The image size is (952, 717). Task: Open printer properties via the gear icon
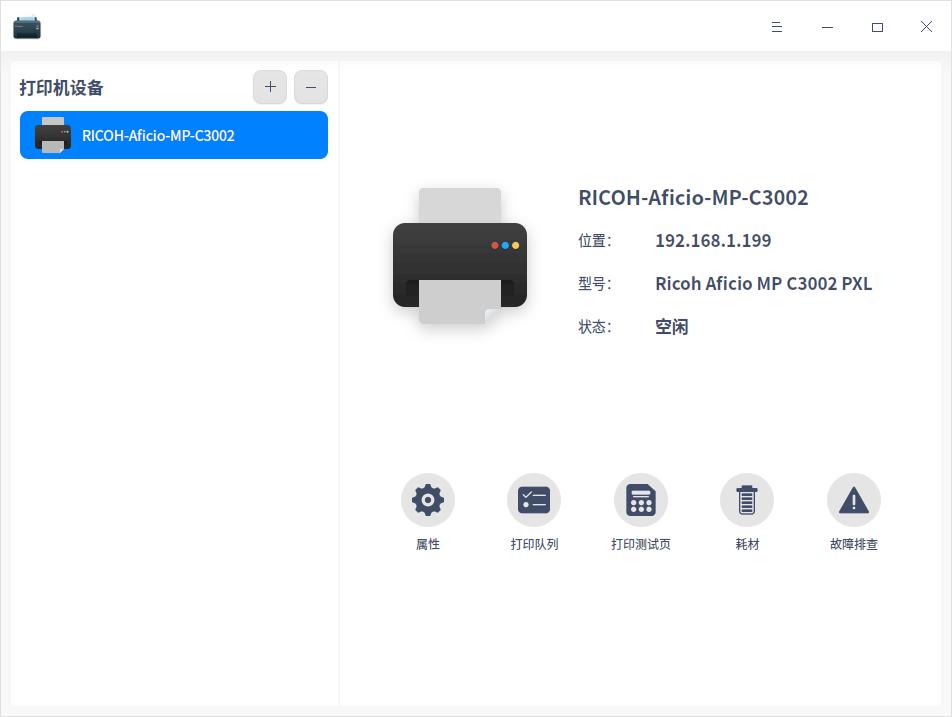click(427, 499)
